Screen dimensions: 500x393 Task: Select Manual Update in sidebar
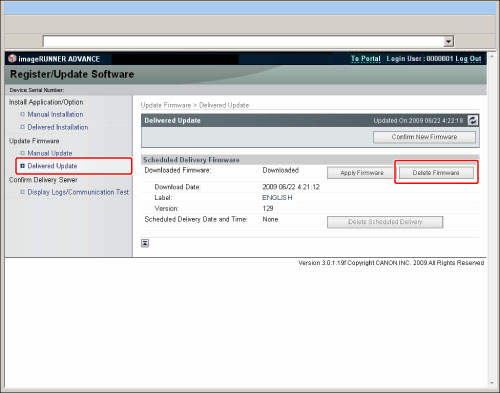[50, 153]
